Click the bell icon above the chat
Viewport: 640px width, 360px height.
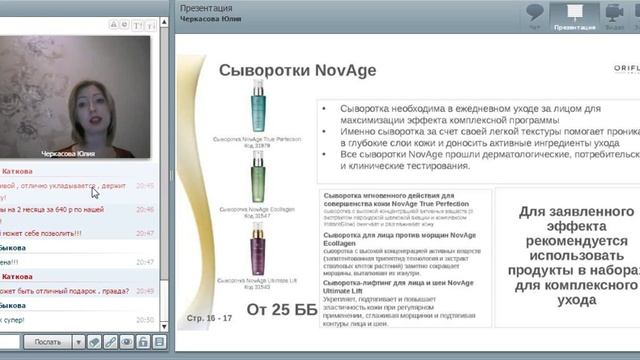pos(114,25)
